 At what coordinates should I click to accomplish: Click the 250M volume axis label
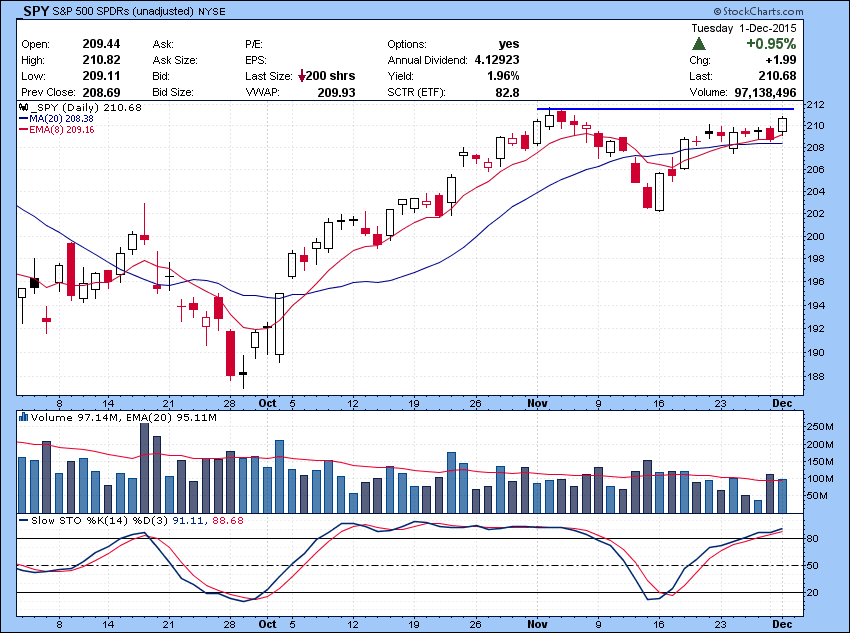coord(820,427)
